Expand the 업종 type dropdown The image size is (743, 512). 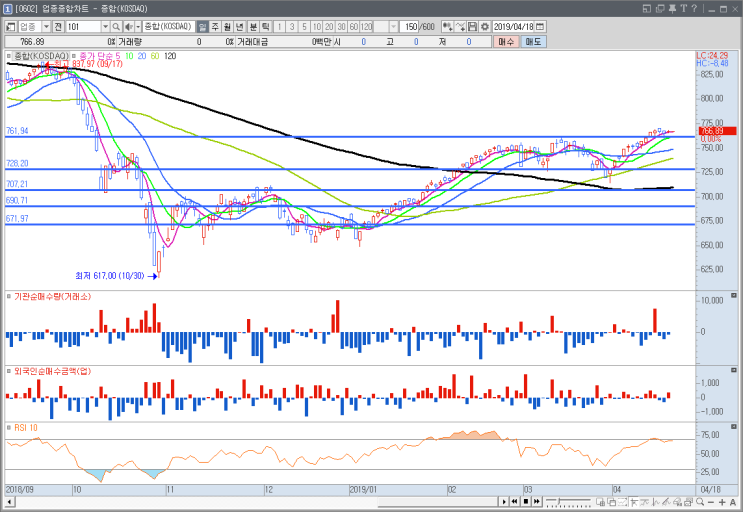tap(46, 27)
